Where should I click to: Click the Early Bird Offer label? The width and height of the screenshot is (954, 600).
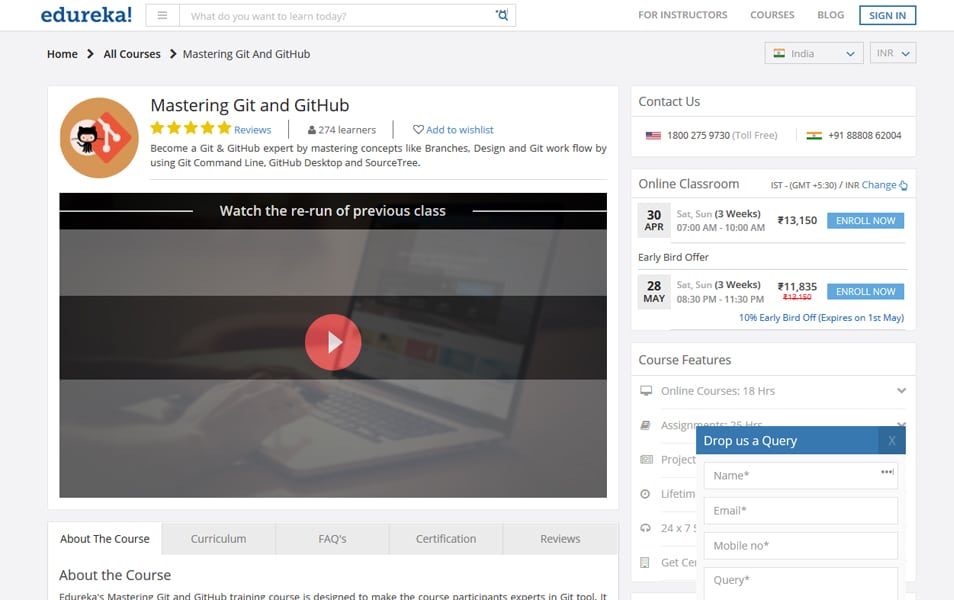click(x=673, y=257)
